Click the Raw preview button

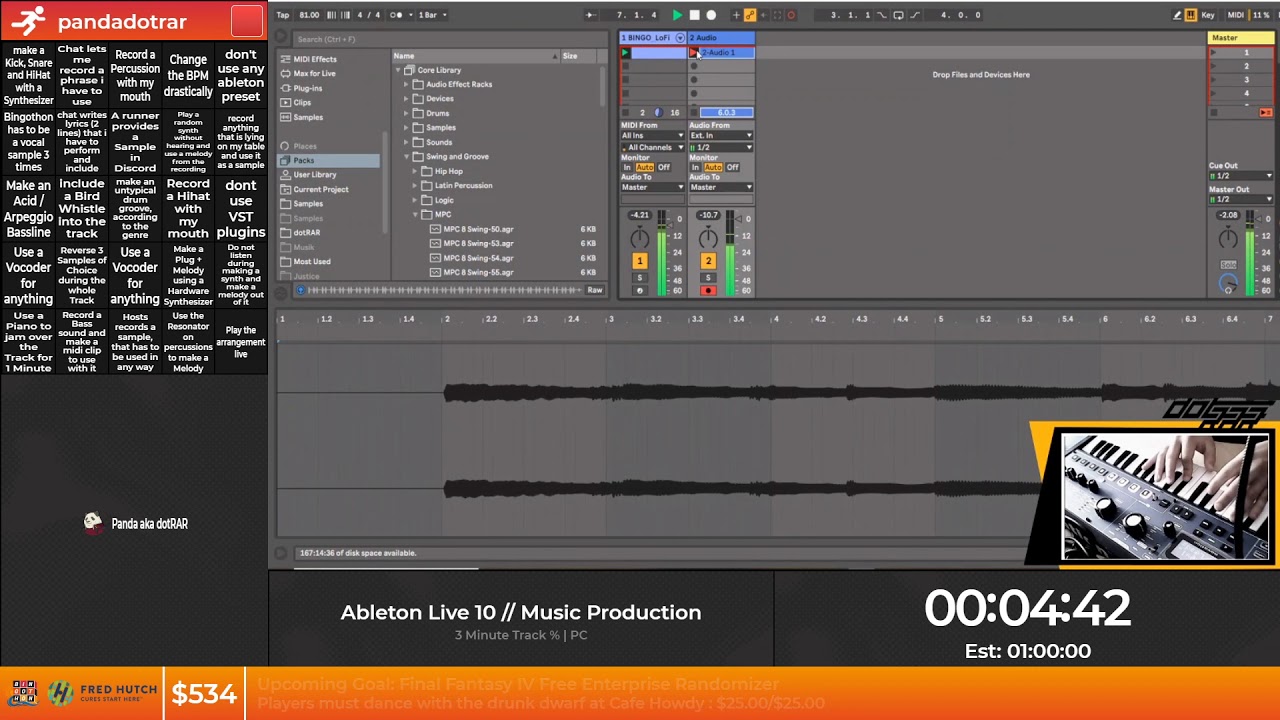pos(595,290)
